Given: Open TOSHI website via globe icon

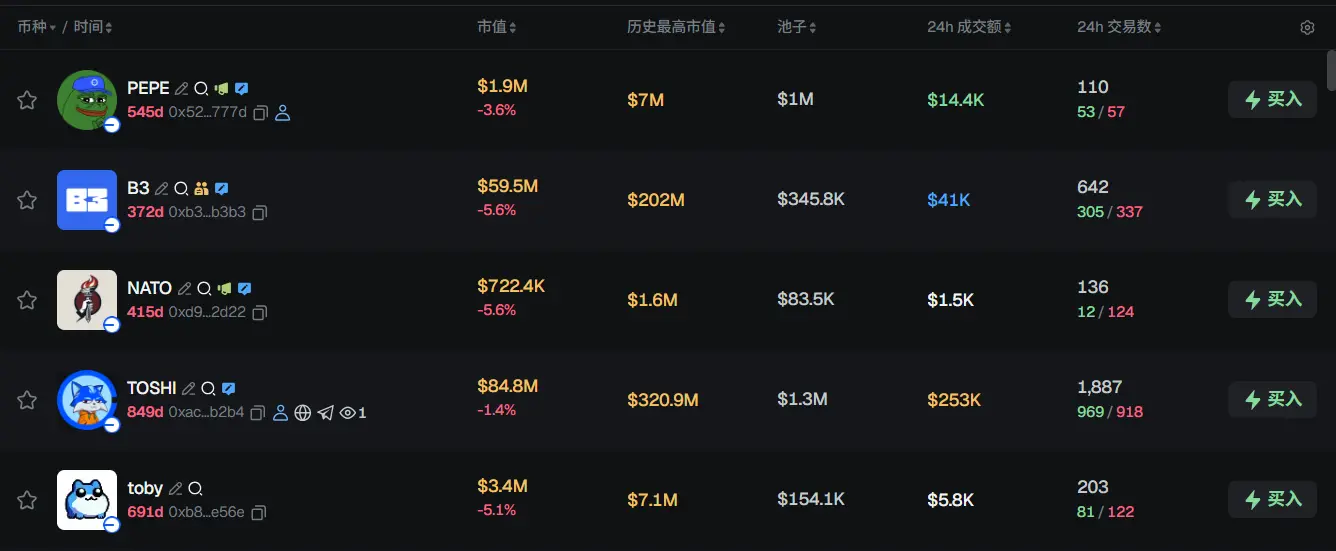Looking at the screenshot, I should click(303, 413).
